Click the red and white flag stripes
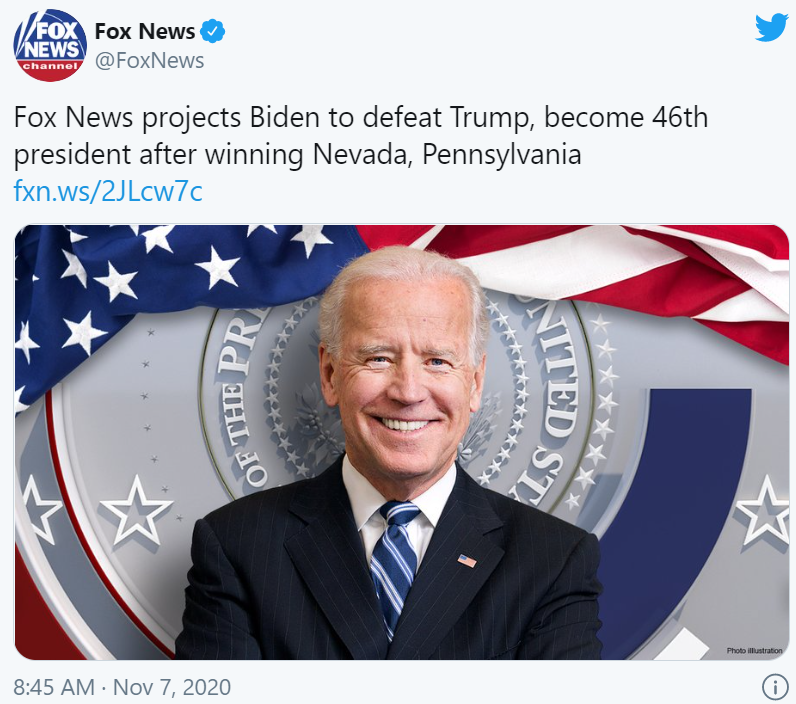The height and width of the screenshot is (704, 796). [635, 279]
